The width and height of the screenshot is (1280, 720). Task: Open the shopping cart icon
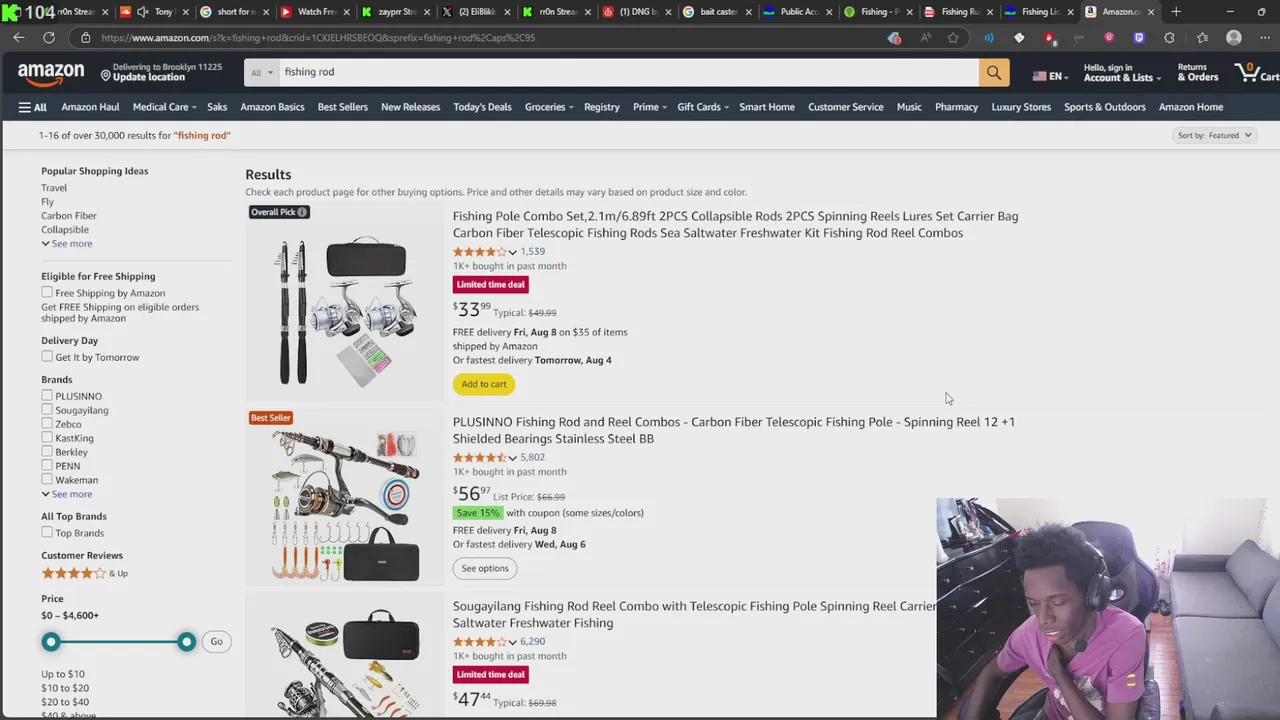pyautogui.click(x=1256, y=72)
